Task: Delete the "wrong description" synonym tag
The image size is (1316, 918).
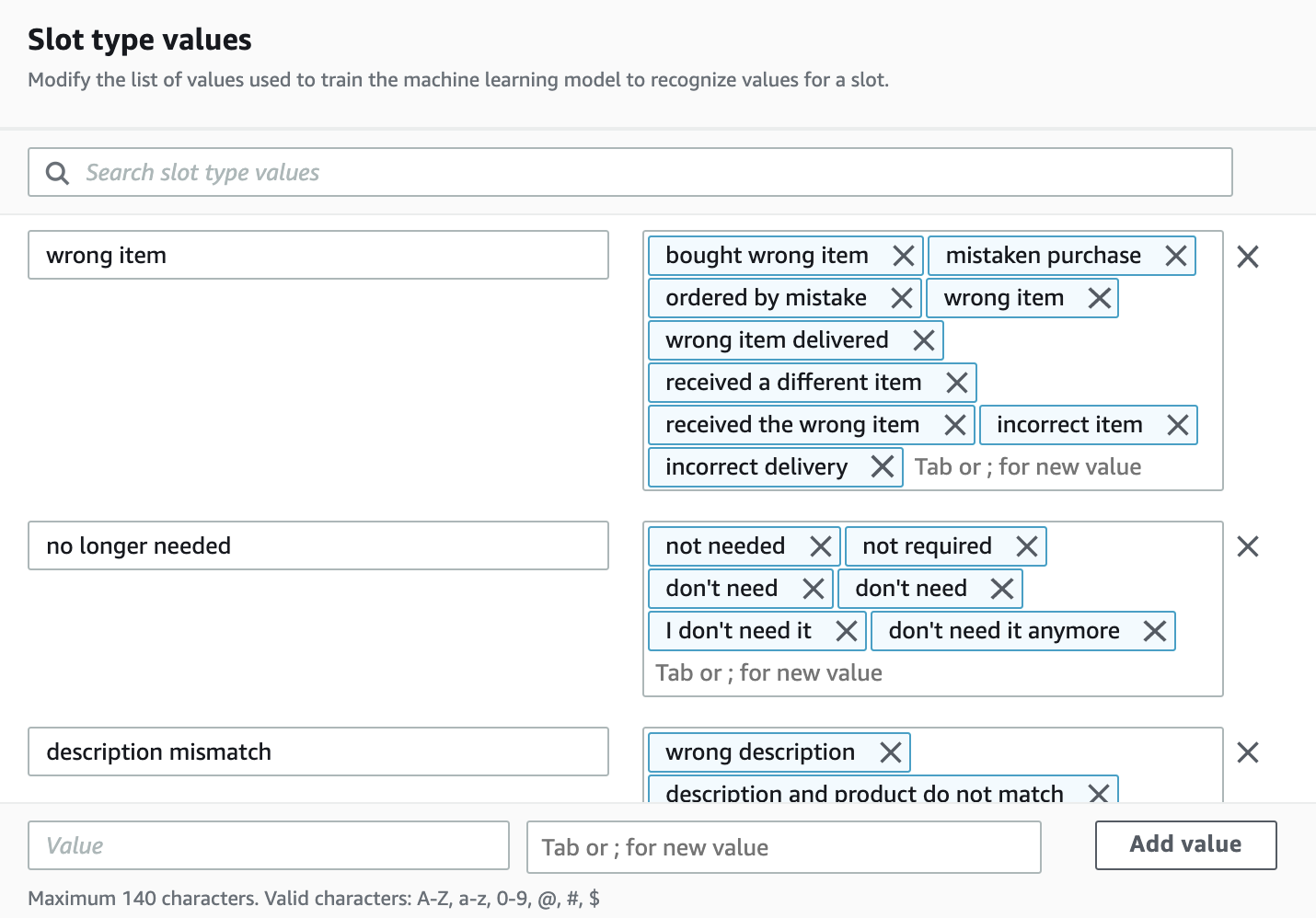Action: pos(890,752)
